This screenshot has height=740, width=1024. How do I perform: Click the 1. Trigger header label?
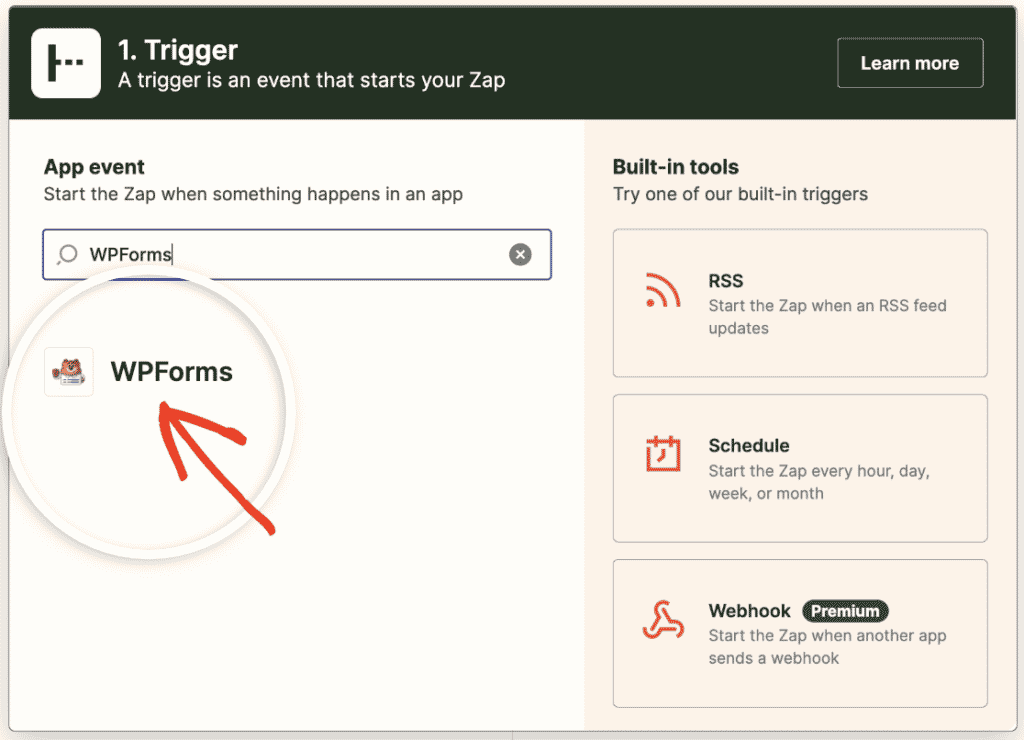click(x=178, y=49)
